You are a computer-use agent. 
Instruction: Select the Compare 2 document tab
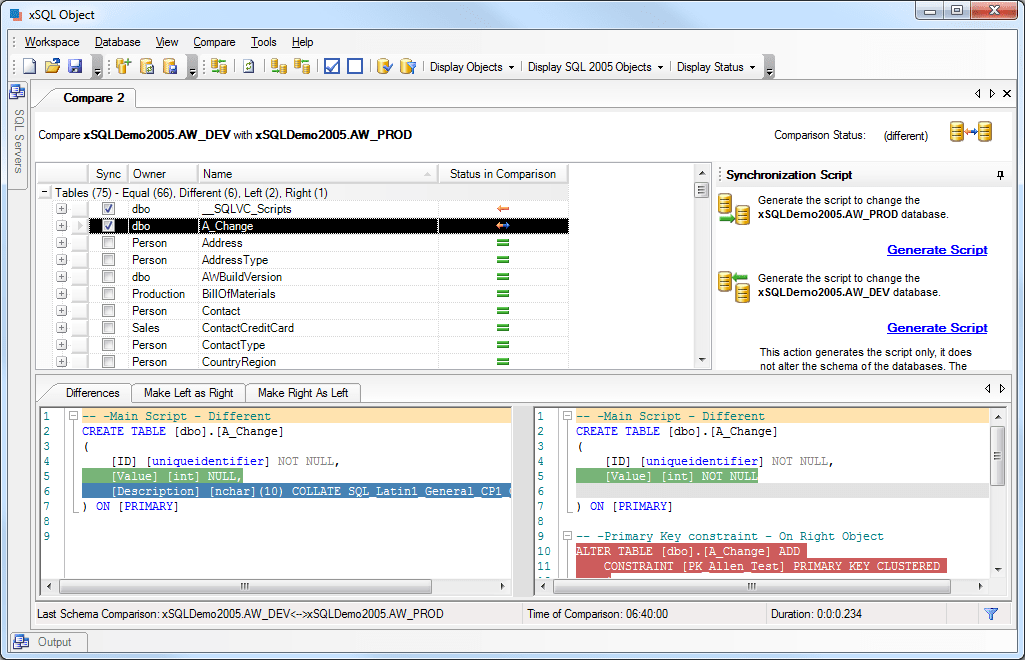tap(93, 98)
